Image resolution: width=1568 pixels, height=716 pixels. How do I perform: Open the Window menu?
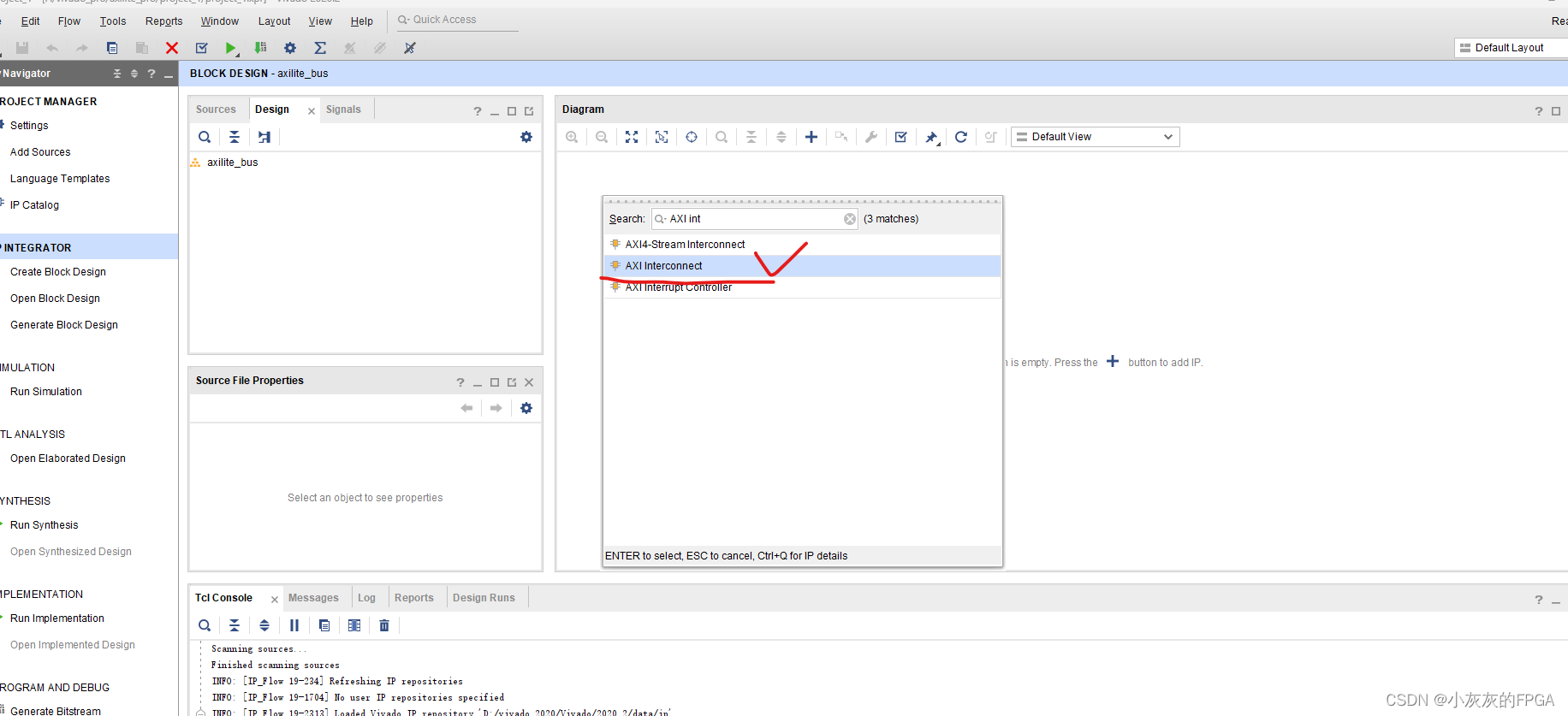(x=220, y=21)
